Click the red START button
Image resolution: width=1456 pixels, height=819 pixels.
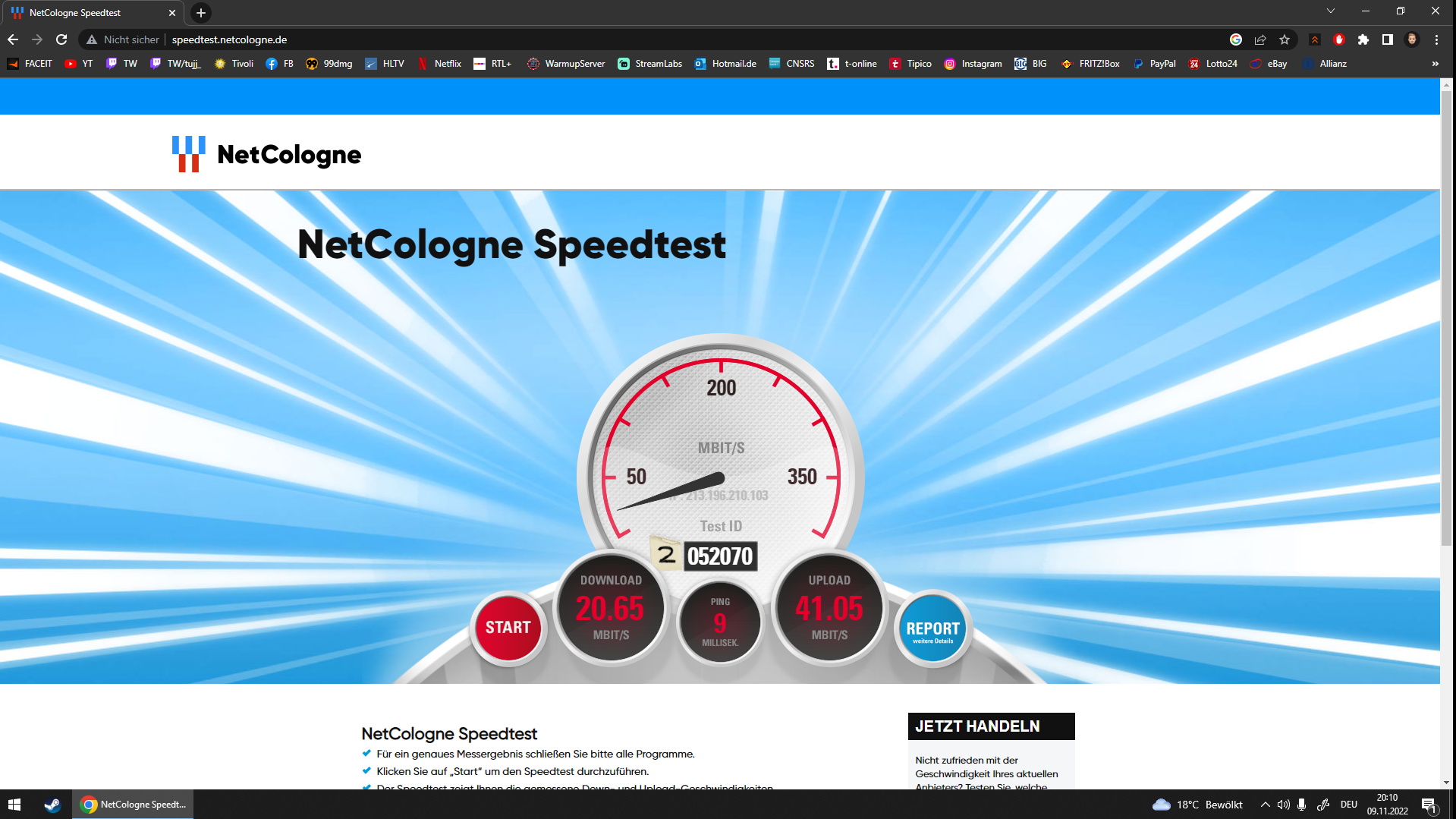click(x=508, y=628)
